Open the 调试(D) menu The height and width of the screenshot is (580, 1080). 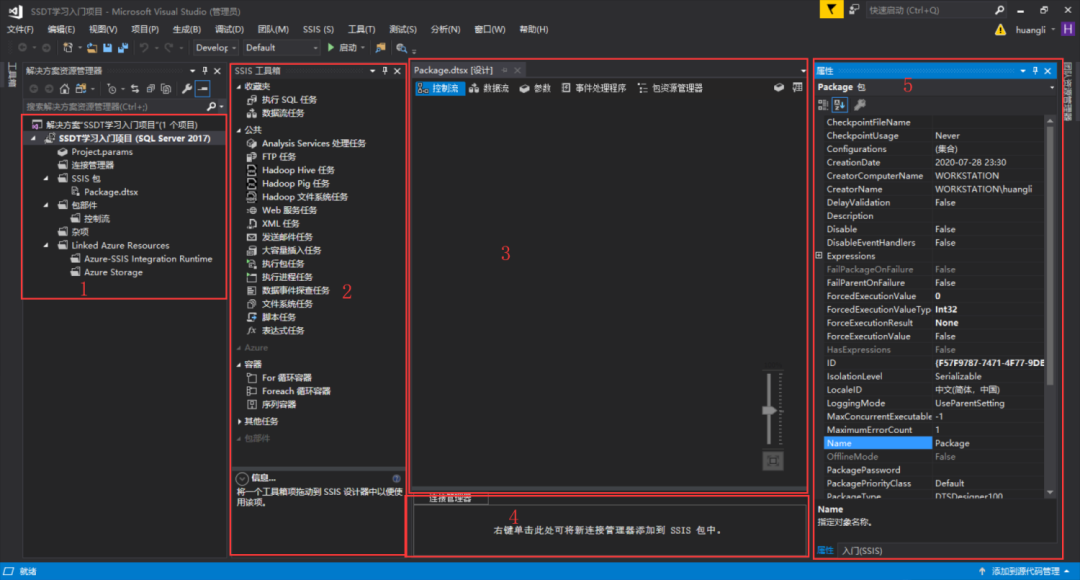coord(229,30)
